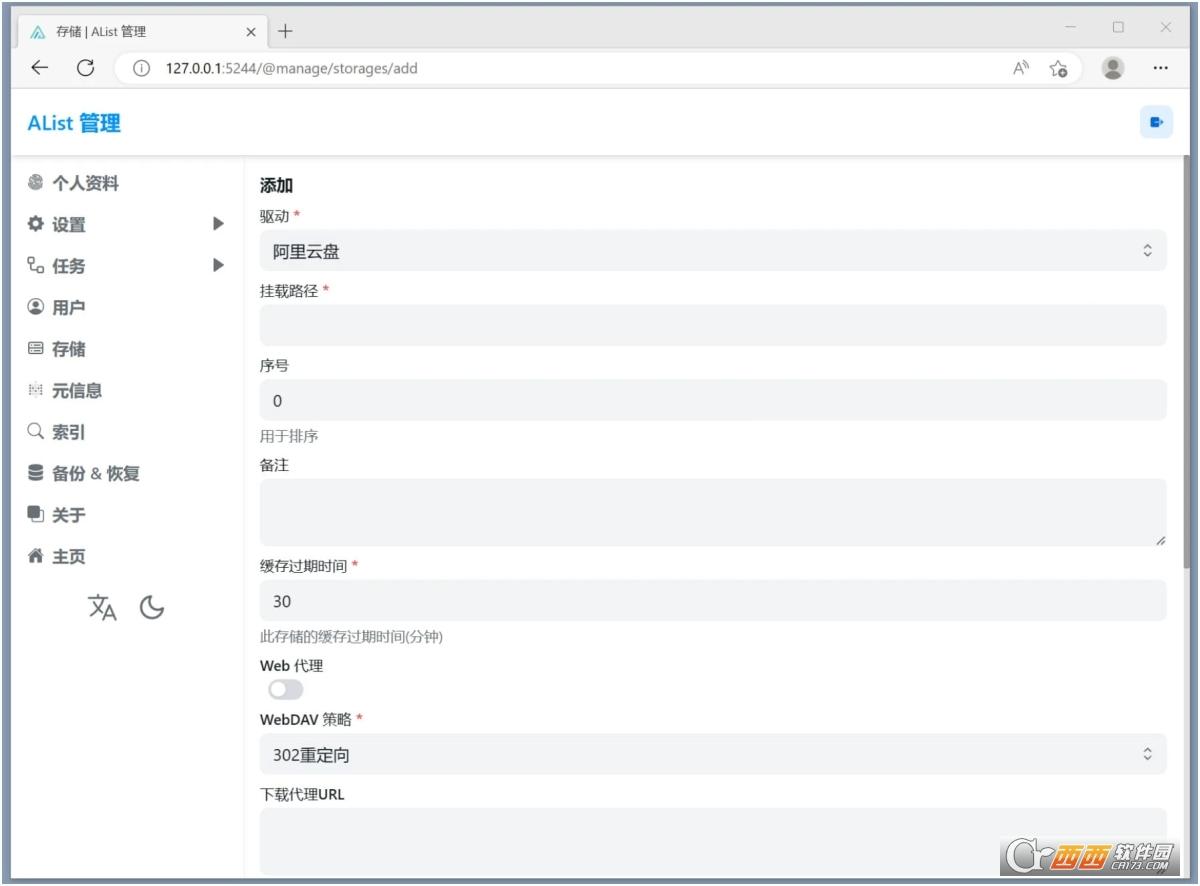
Task: Click the 关于 about icon
Action: (x=36, y=514)
